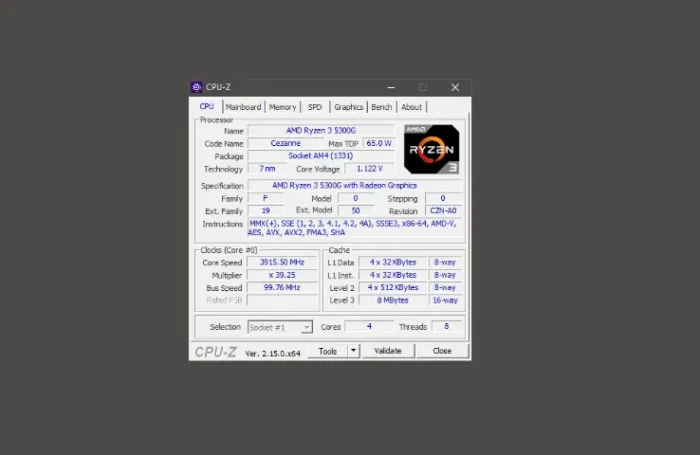
Task: Click the Close button at bottom
Action: (442, 351)
